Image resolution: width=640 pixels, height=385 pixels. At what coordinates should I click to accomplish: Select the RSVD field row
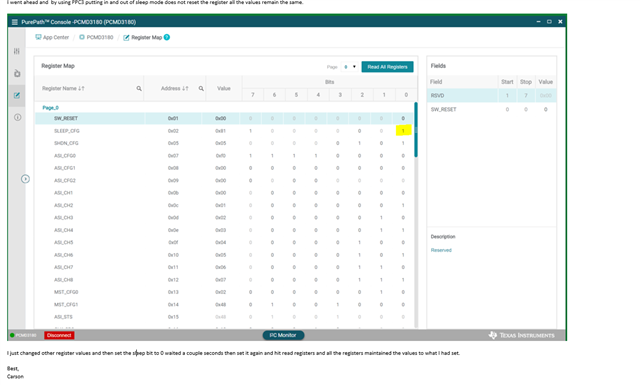491,96
